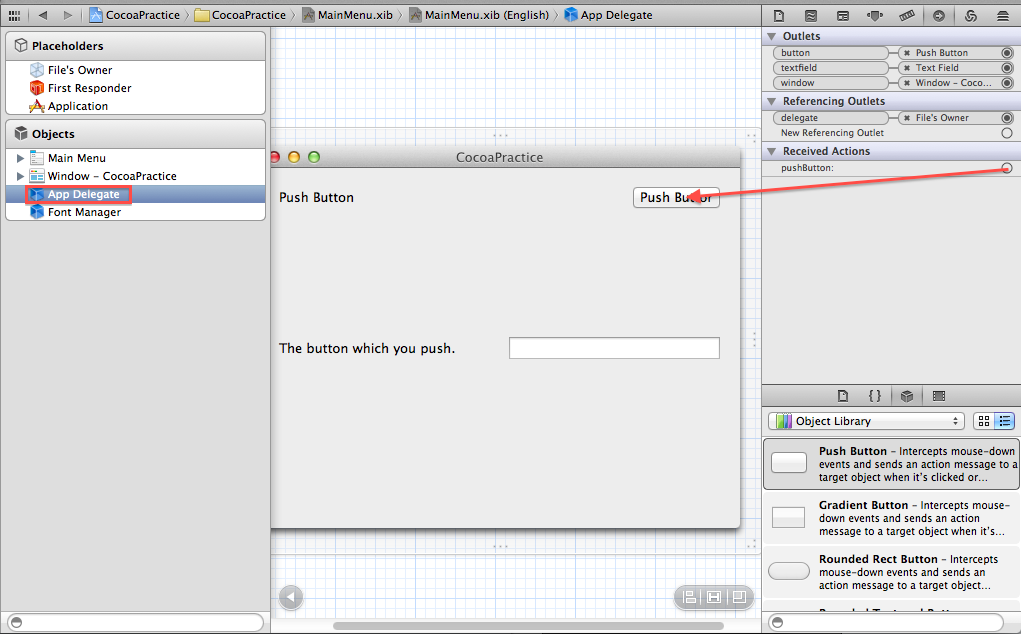The height and width of the screenshot is (634, 1021).
Task: Choose Gradient Button in Object Library
Action: (891, 518)
